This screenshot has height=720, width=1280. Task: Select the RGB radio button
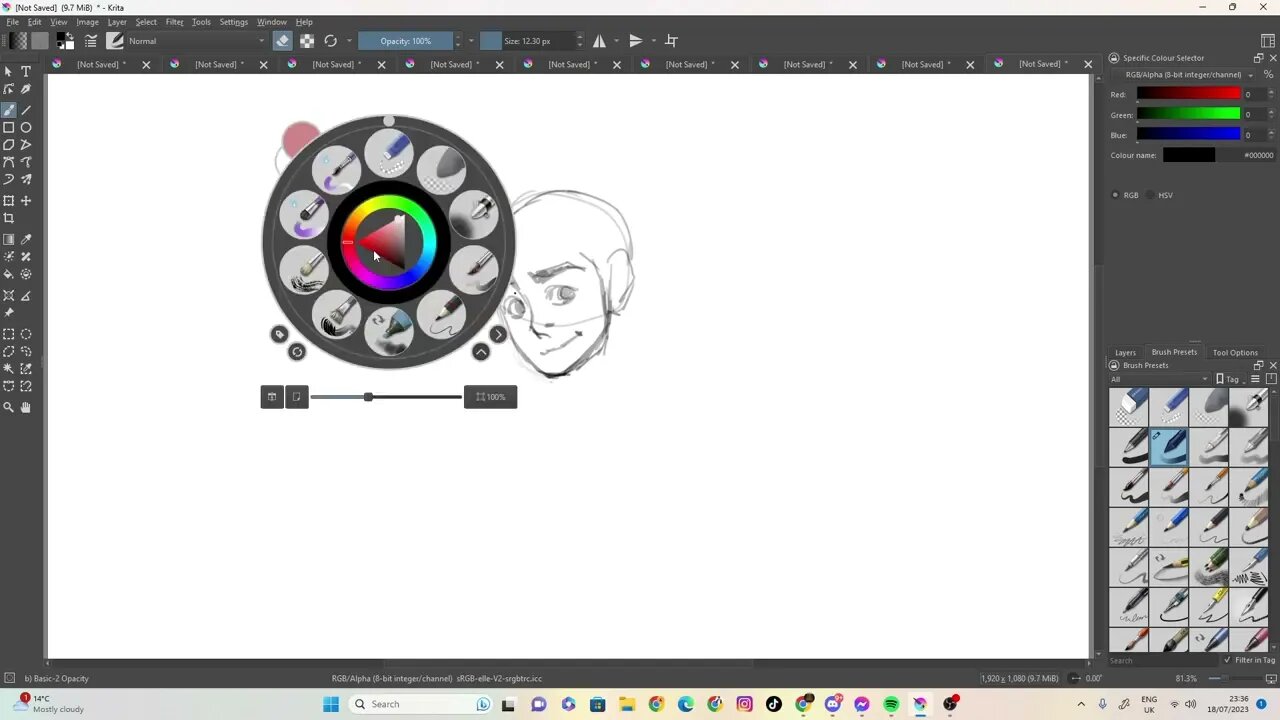pyautogui.click(x=1116, y=195)
